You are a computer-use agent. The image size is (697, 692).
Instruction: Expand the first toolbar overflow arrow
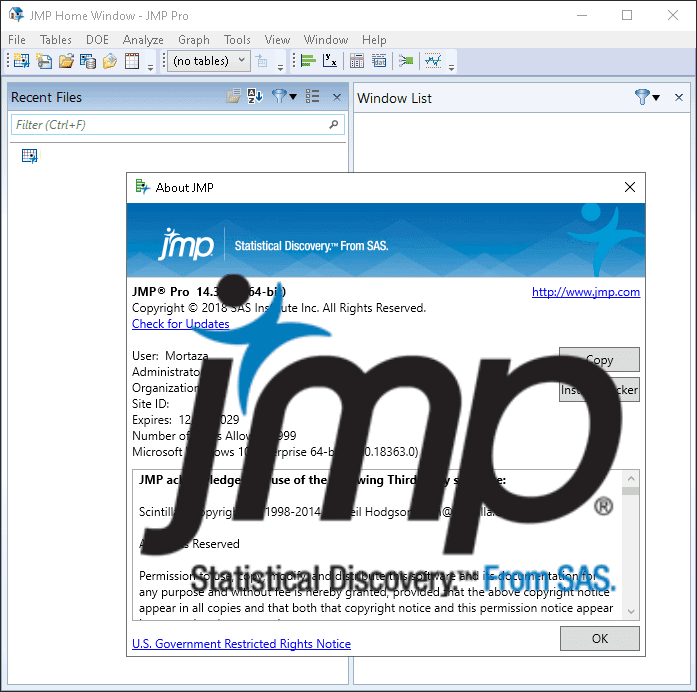pyautogui.click(x=151, y=68)
